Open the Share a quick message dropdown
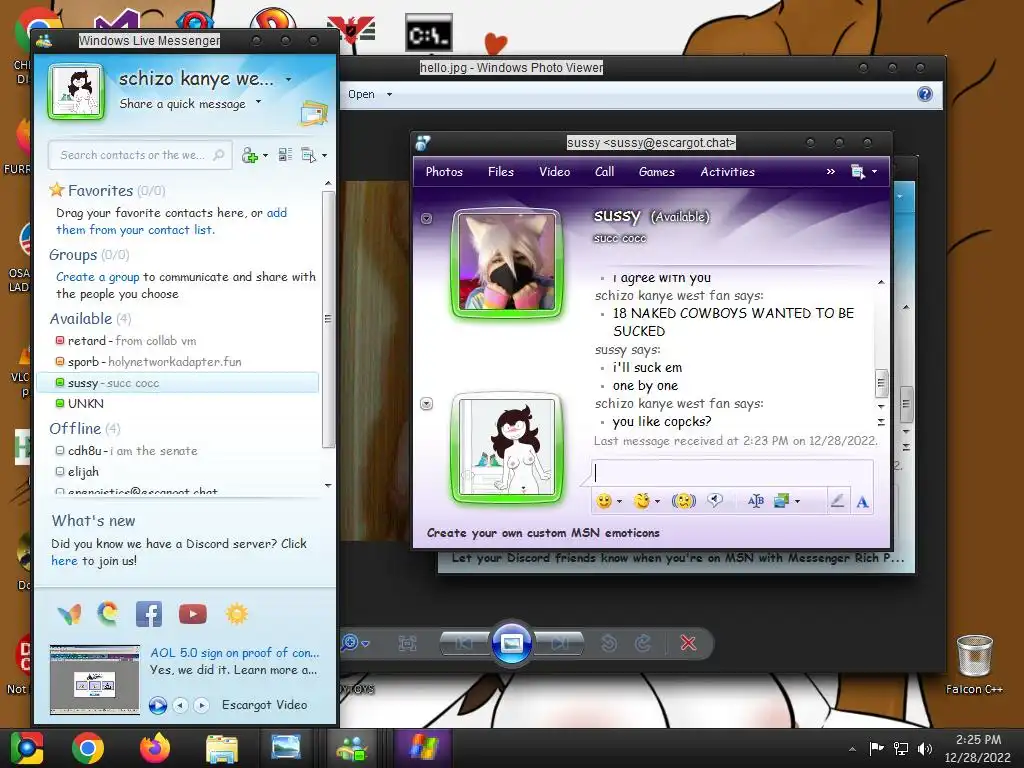 (x=258, y=102)
